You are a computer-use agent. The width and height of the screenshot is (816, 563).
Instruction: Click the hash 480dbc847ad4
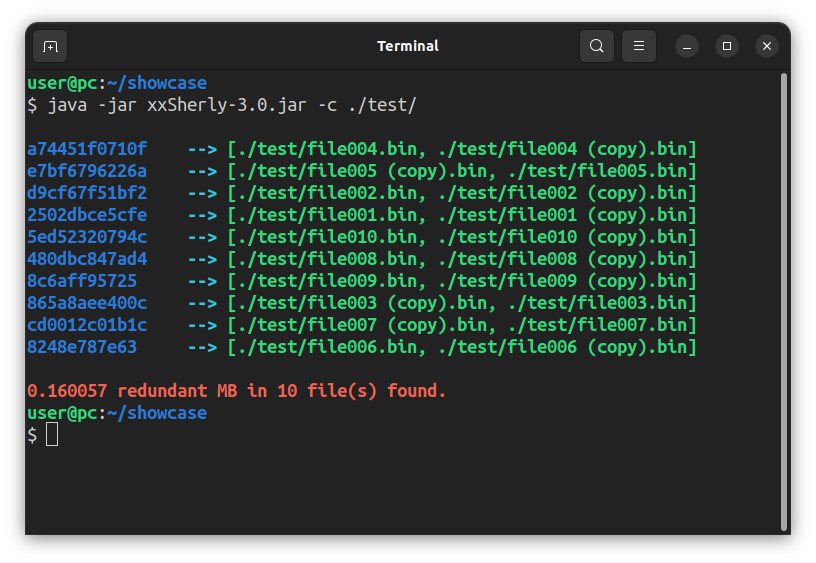click(87, 259)
